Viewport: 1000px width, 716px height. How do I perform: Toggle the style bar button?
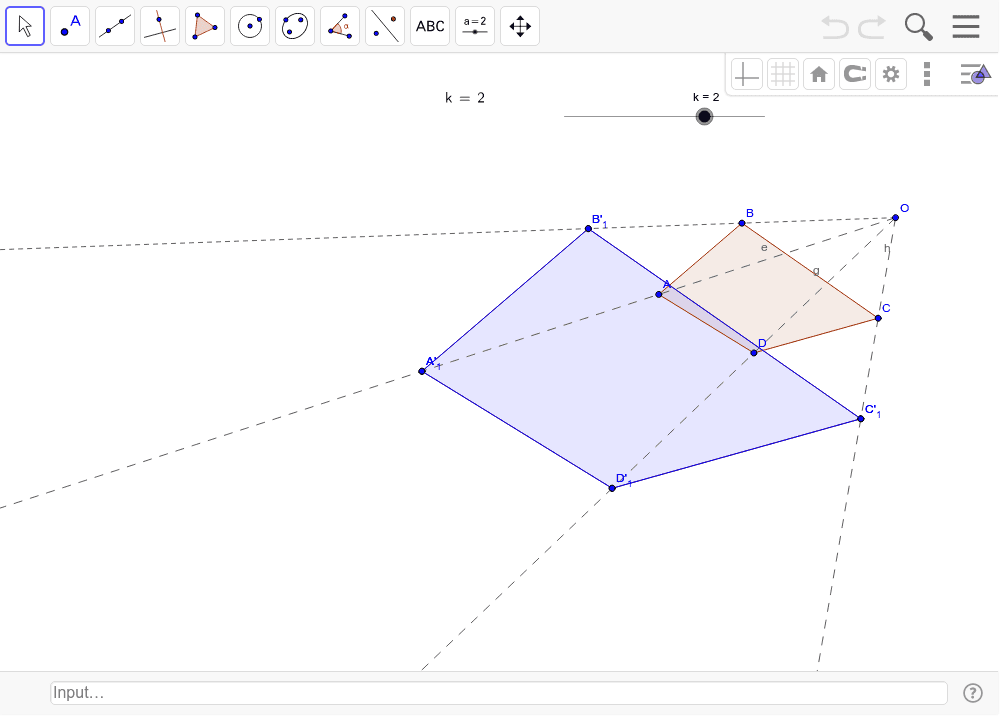pos(975,74)
